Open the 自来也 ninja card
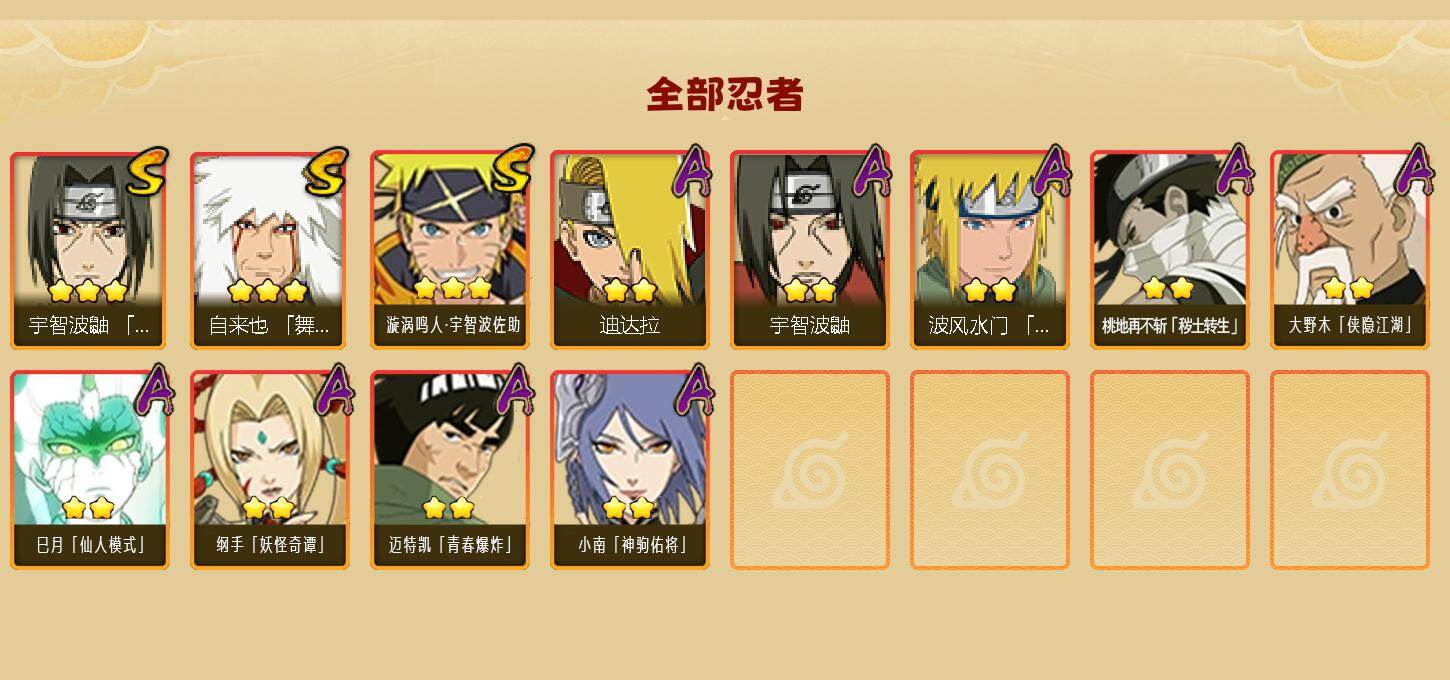This screenshot has height=680, width=1450. tap(269, 250)
